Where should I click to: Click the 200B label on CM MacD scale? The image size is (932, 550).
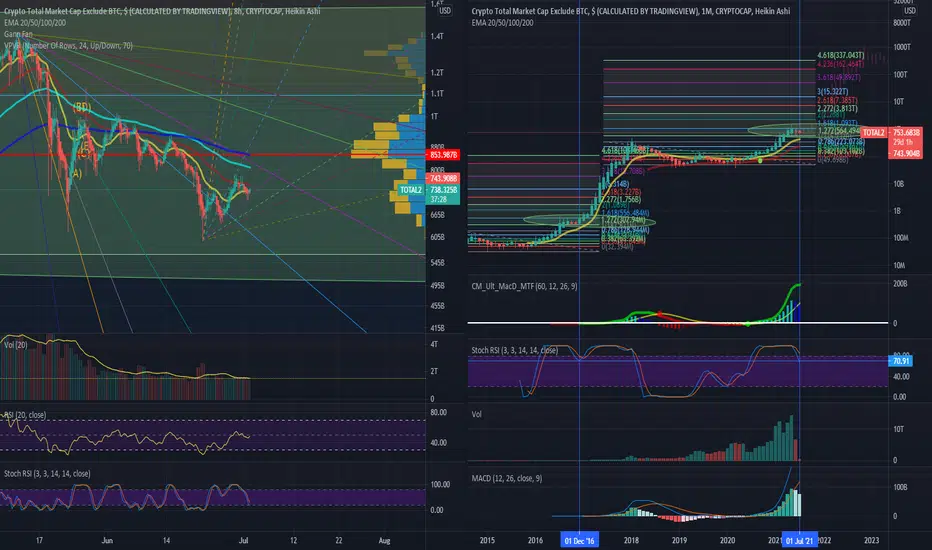point(900,284)
